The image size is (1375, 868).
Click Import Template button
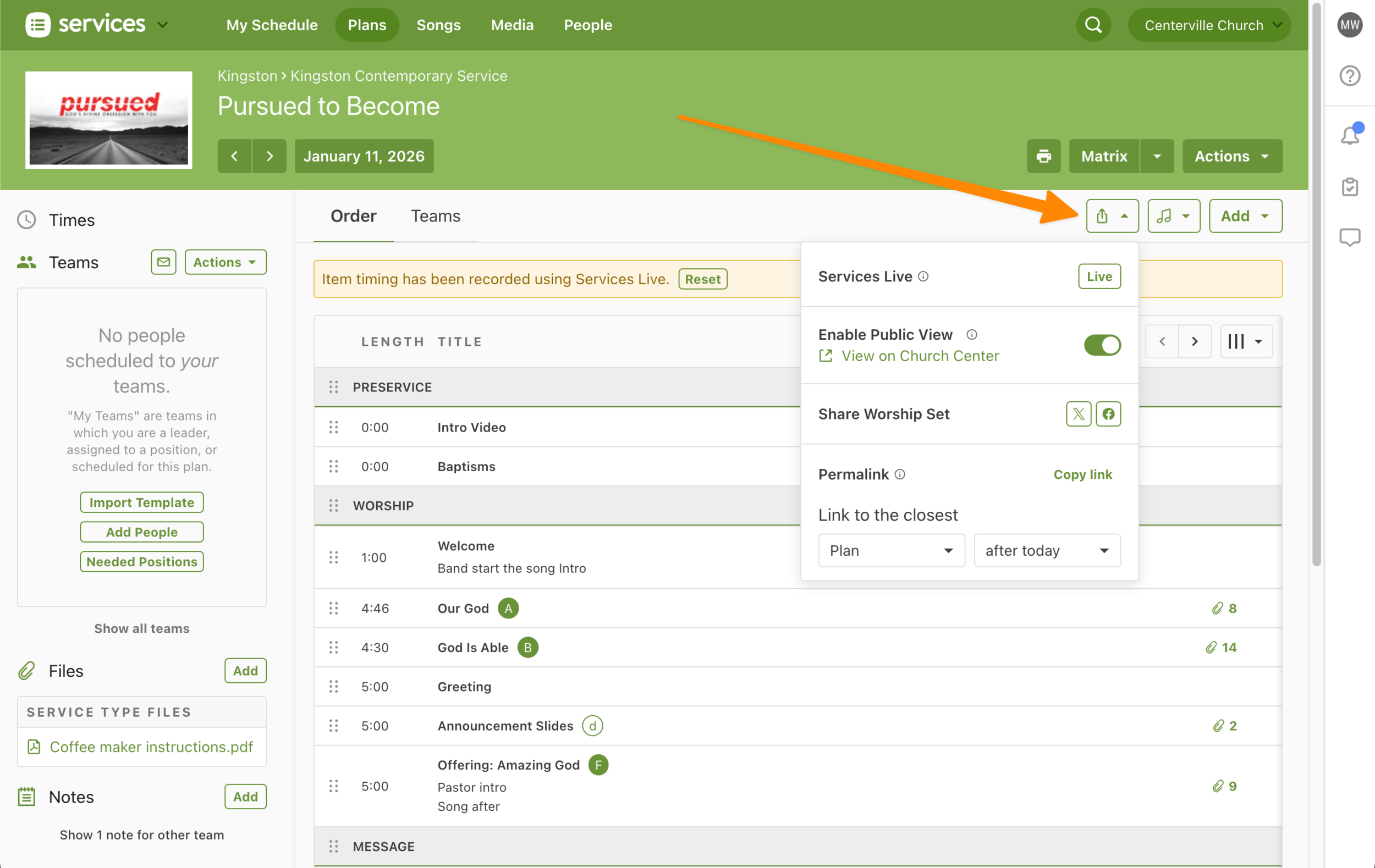pos(141,502)
